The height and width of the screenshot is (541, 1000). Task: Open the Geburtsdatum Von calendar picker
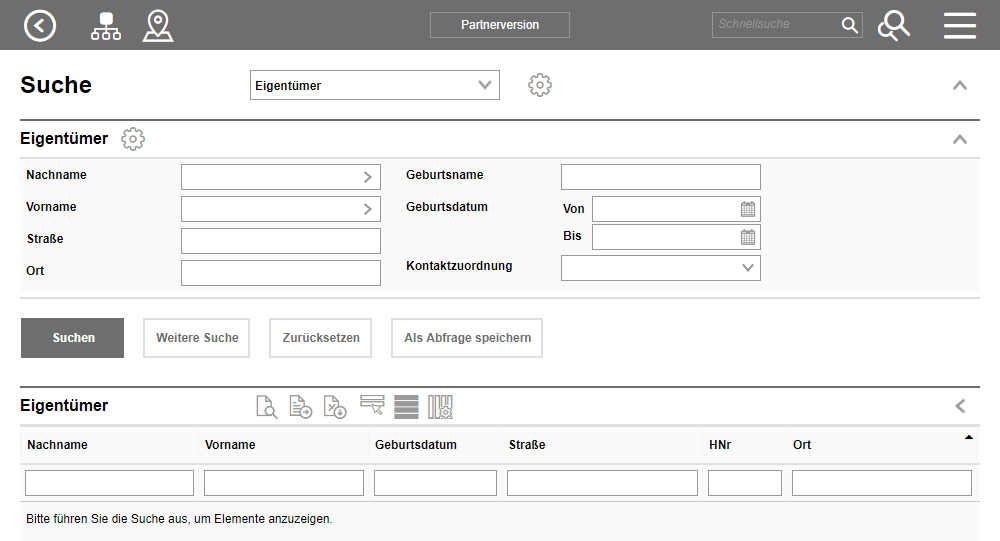(x=748, y=209)
